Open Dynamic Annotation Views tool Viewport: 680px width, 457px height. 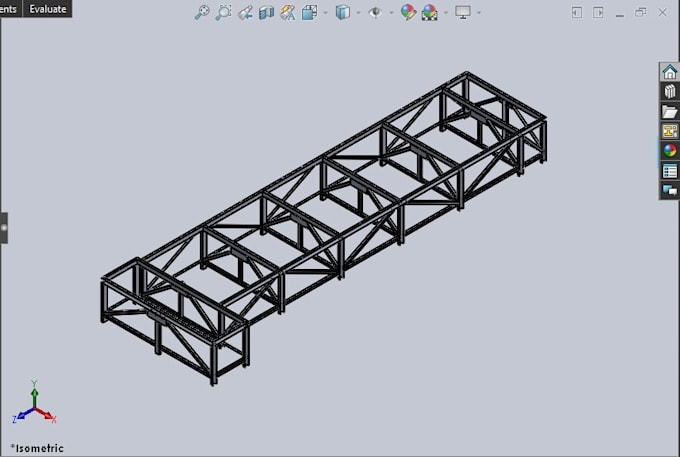(288, 12)
